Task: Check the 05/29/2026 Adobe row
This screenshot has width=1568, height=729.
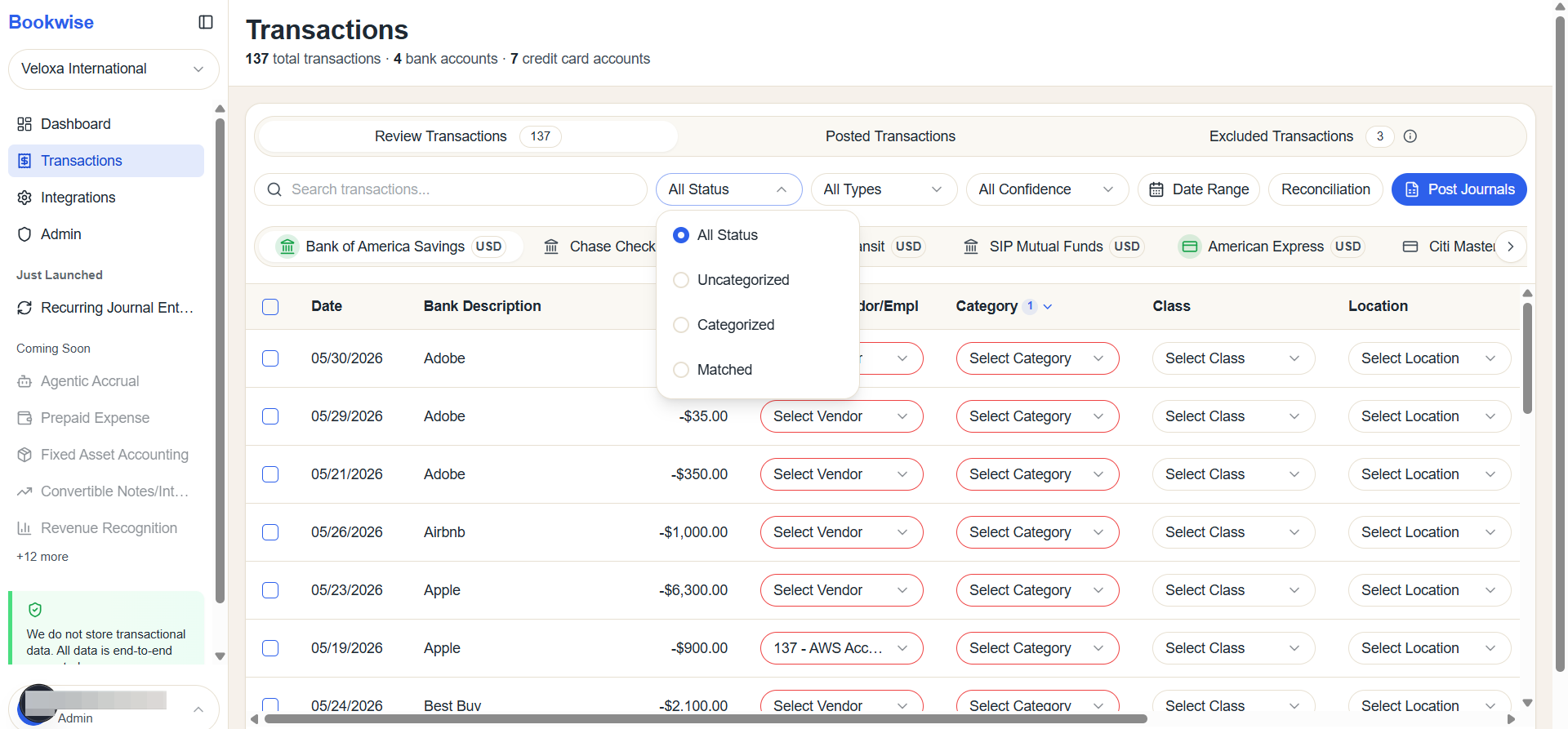Action: click(270, 416)
